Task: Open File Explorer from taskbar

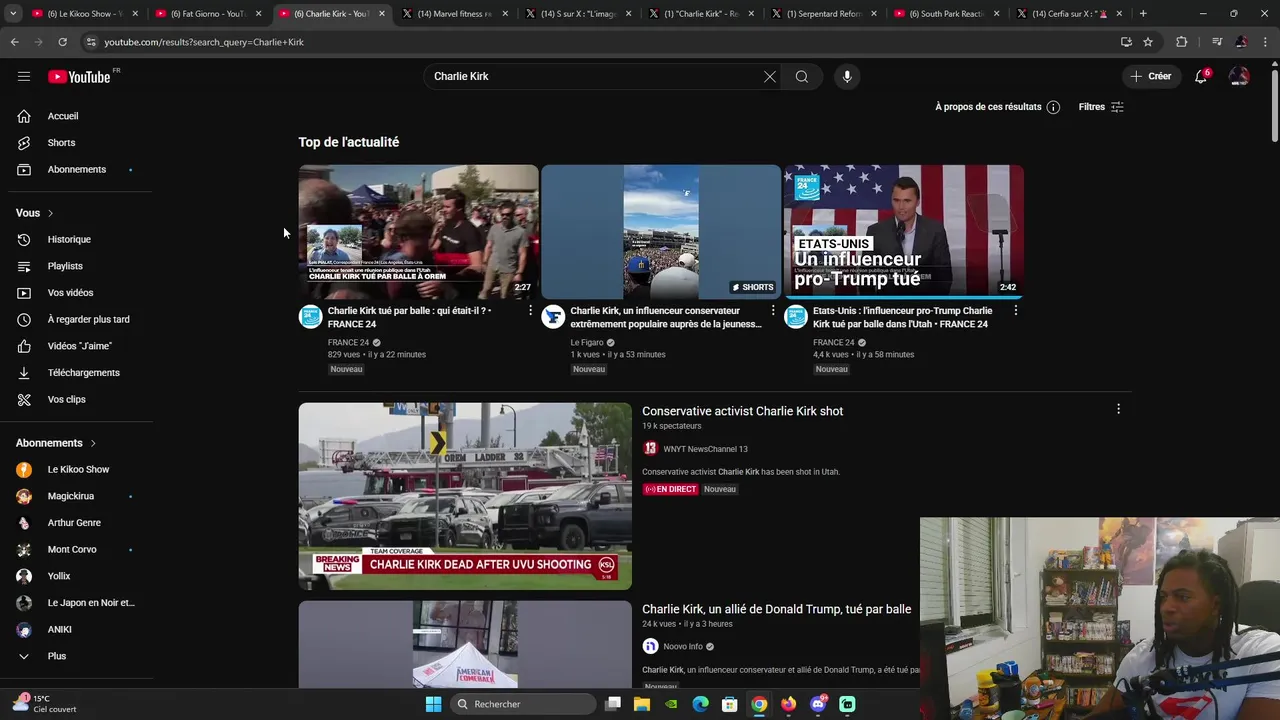Action: tap(642, 704)
